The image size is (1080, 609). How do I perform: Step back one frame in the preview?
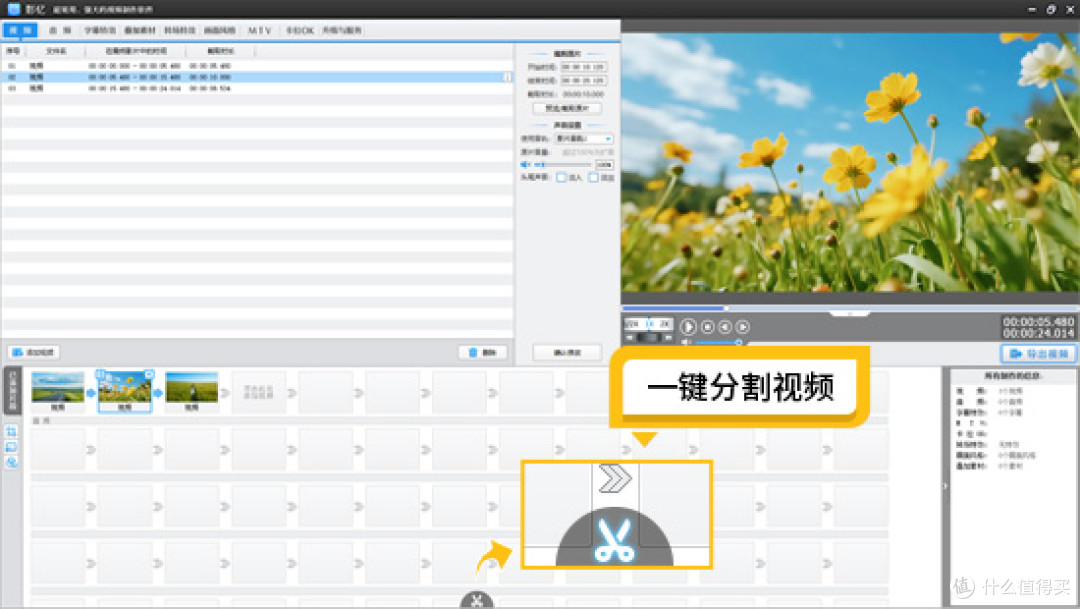pyautogui.click(x=725, y=327)
